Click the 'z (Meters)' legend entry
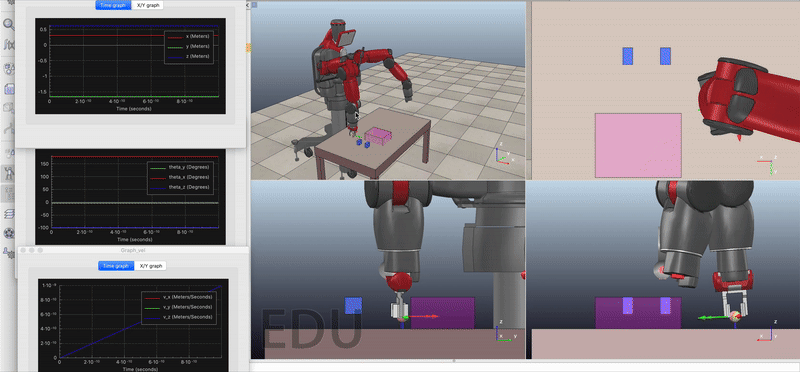 click(x=190, y=57)
